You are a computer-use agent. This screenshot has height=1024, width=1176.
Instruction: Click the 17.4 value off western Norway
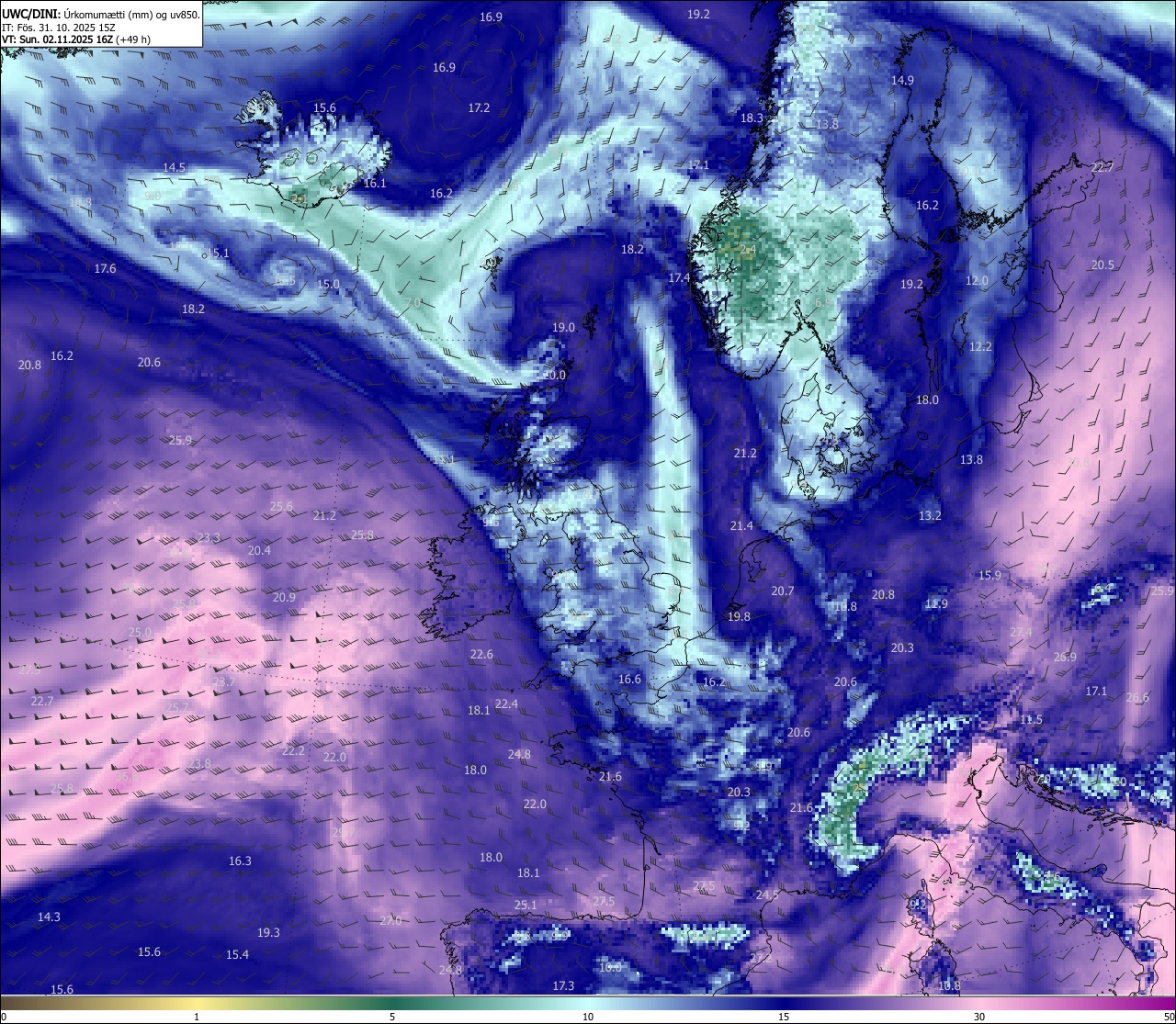[679, 277]
